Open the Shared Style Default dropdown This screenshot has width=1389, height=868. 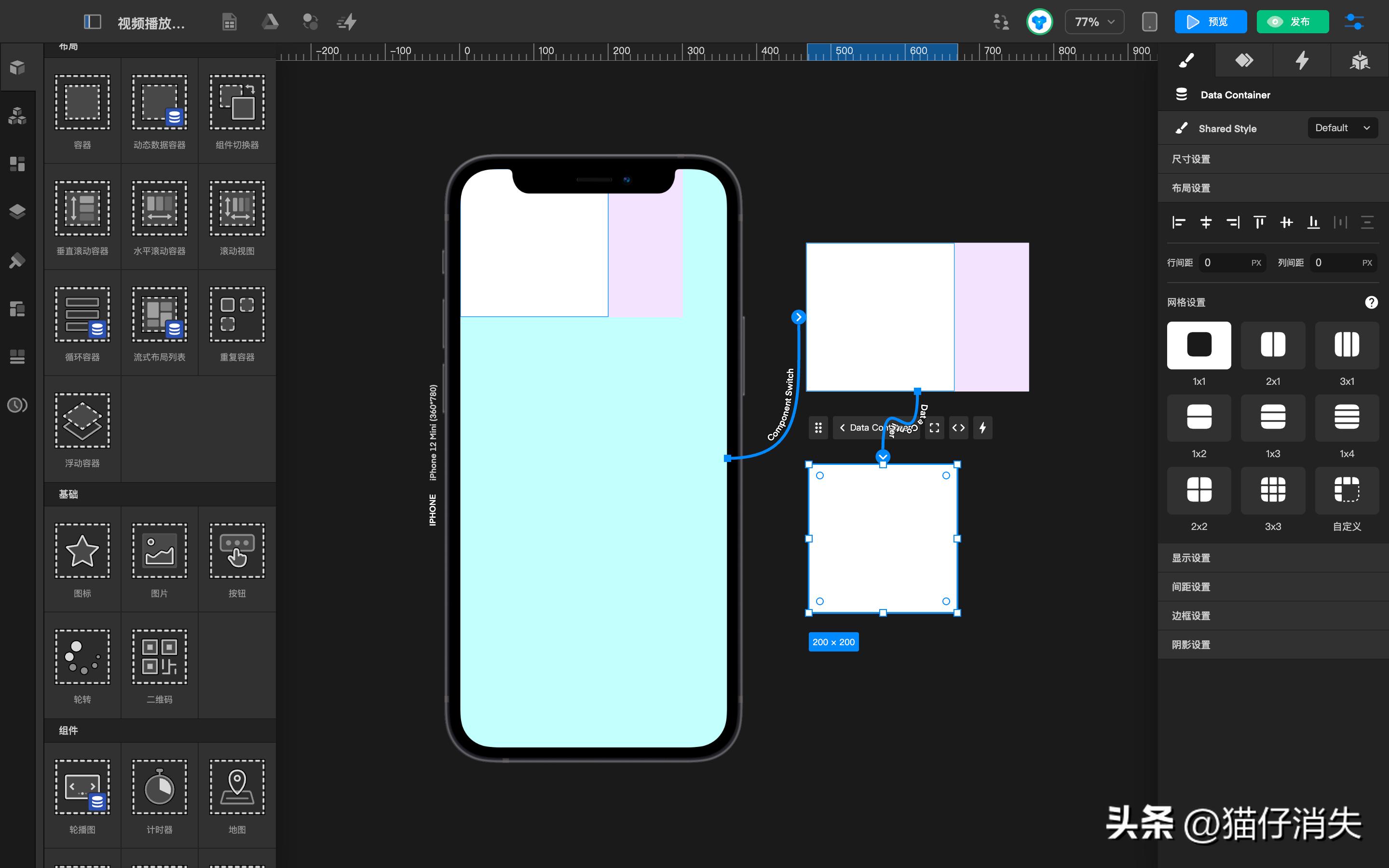[1341, 127]
